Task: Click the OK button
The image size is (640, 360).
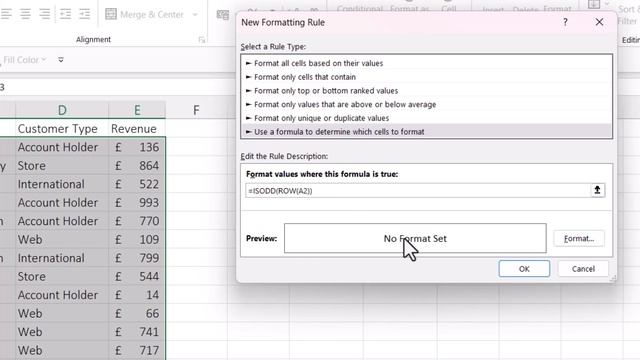Action: point(524,269)
